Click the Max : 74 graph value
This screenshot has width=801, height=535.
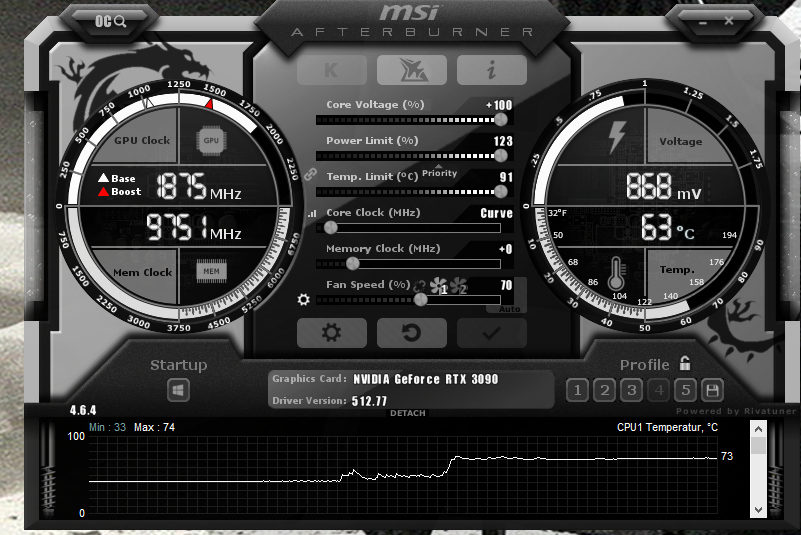154,427
